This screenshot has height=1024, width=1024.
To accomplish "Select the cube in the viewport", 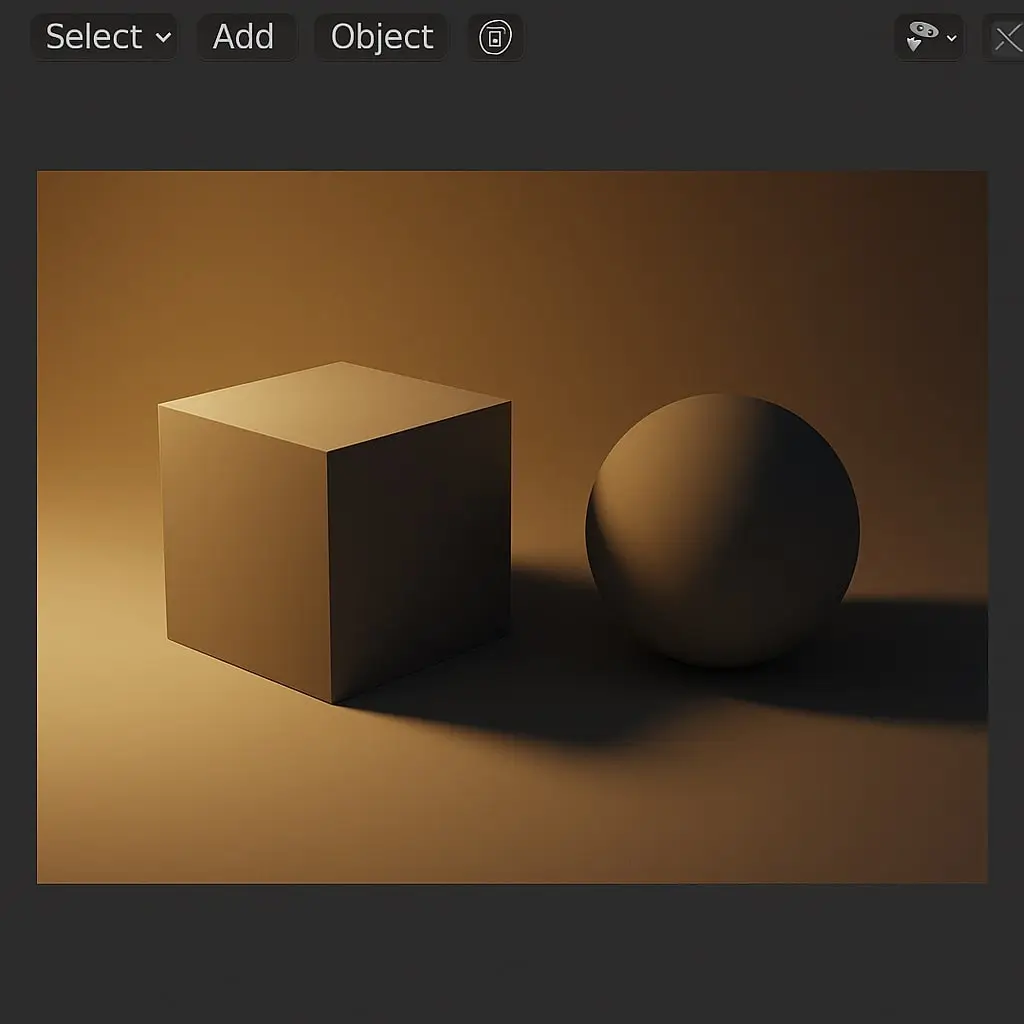I will pos(334,532).
